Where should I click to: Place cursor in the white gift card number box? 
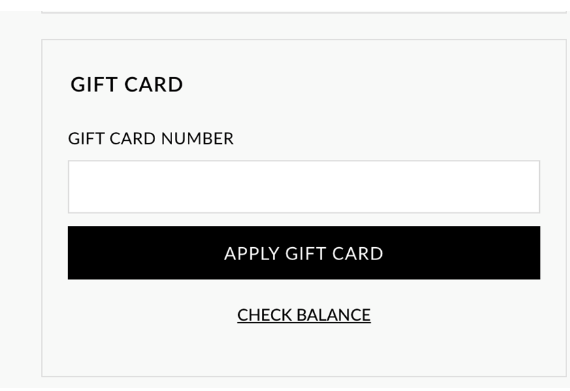[x=304, y=186]
